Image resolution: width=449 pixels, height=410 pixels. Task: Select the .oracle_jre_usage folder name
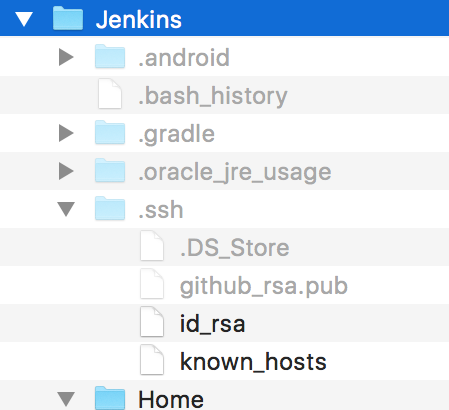point(235,173)
